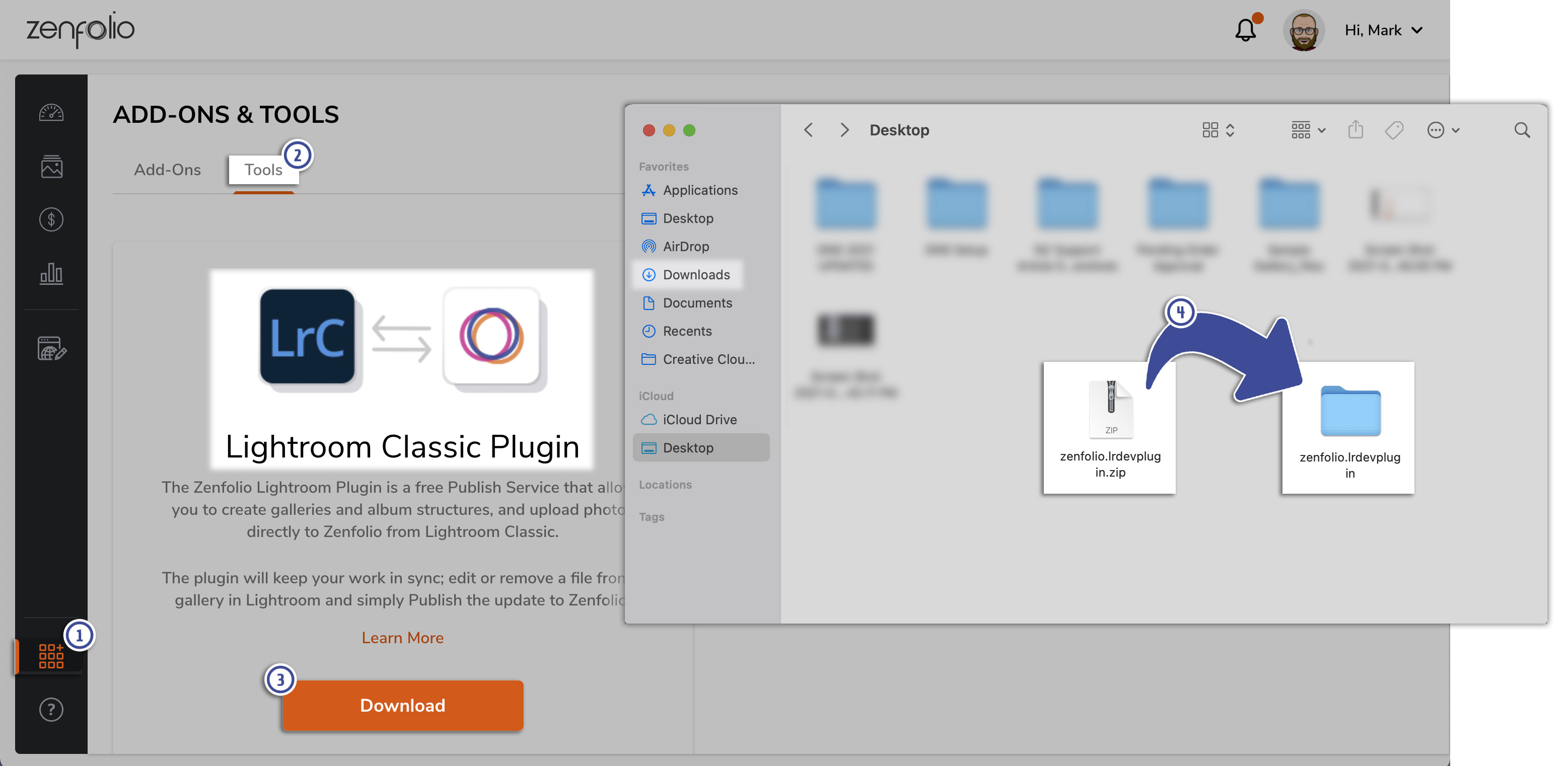Open Recents in Finder sidebar
This screenshot has width=1568, height=766.
[687, 330]
